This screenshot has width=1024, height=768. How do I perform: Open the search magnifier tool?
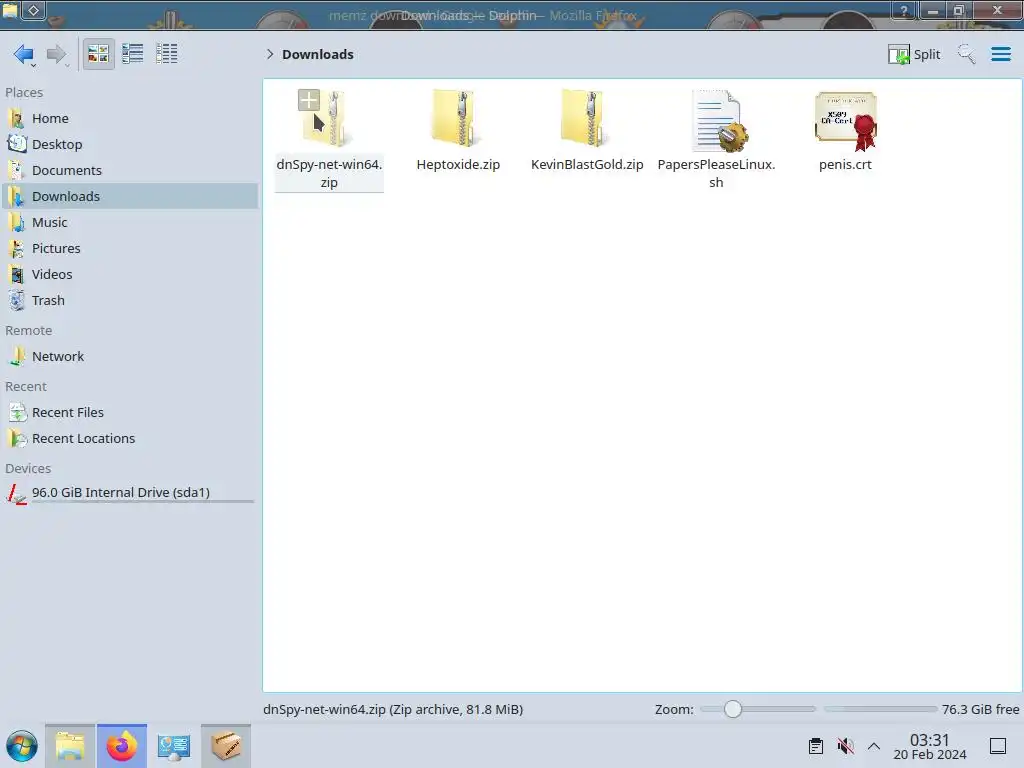point(966,54)
